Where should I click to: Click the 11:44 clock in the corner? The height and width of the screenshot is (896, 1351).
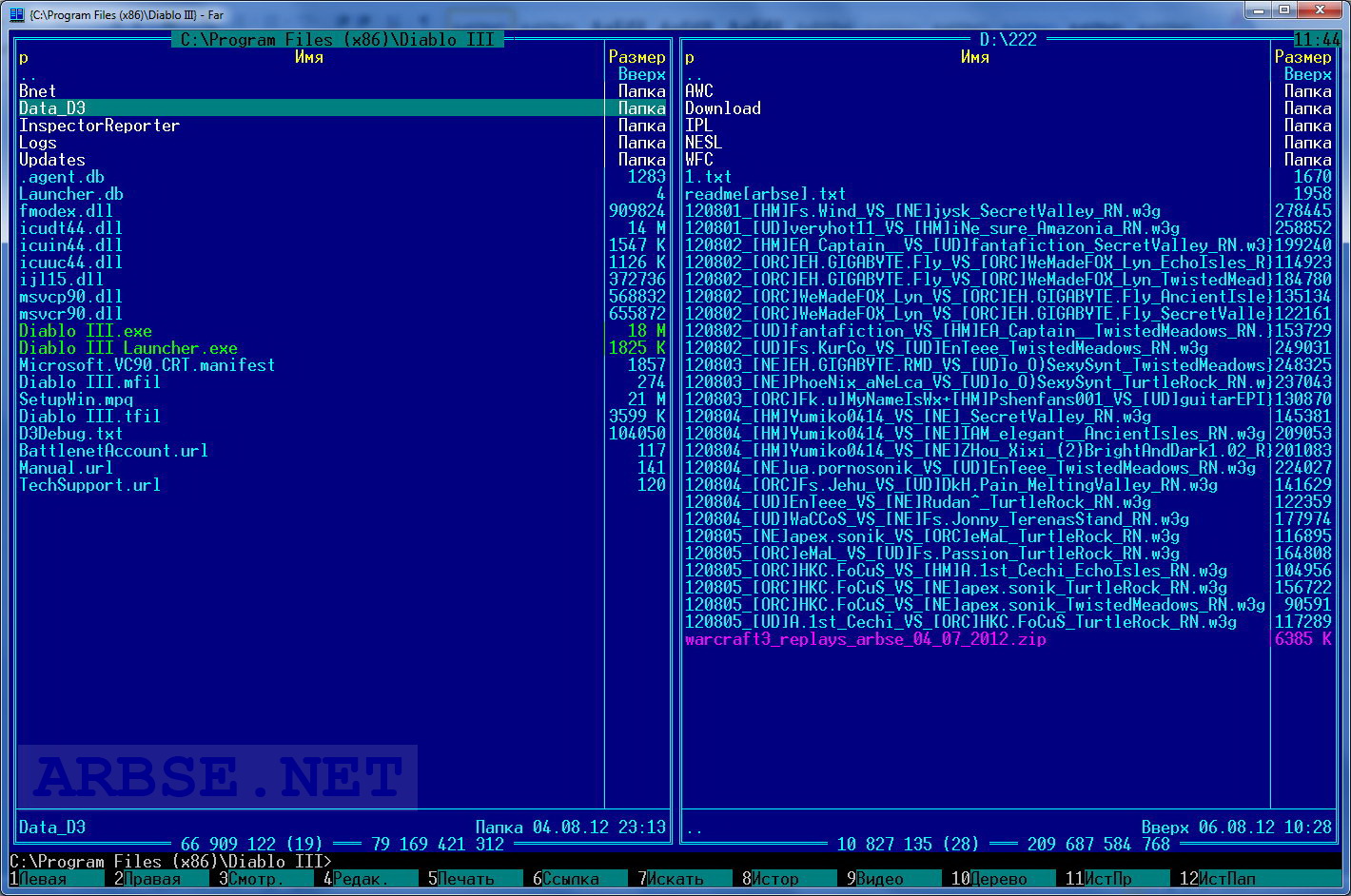[1318, 40]
